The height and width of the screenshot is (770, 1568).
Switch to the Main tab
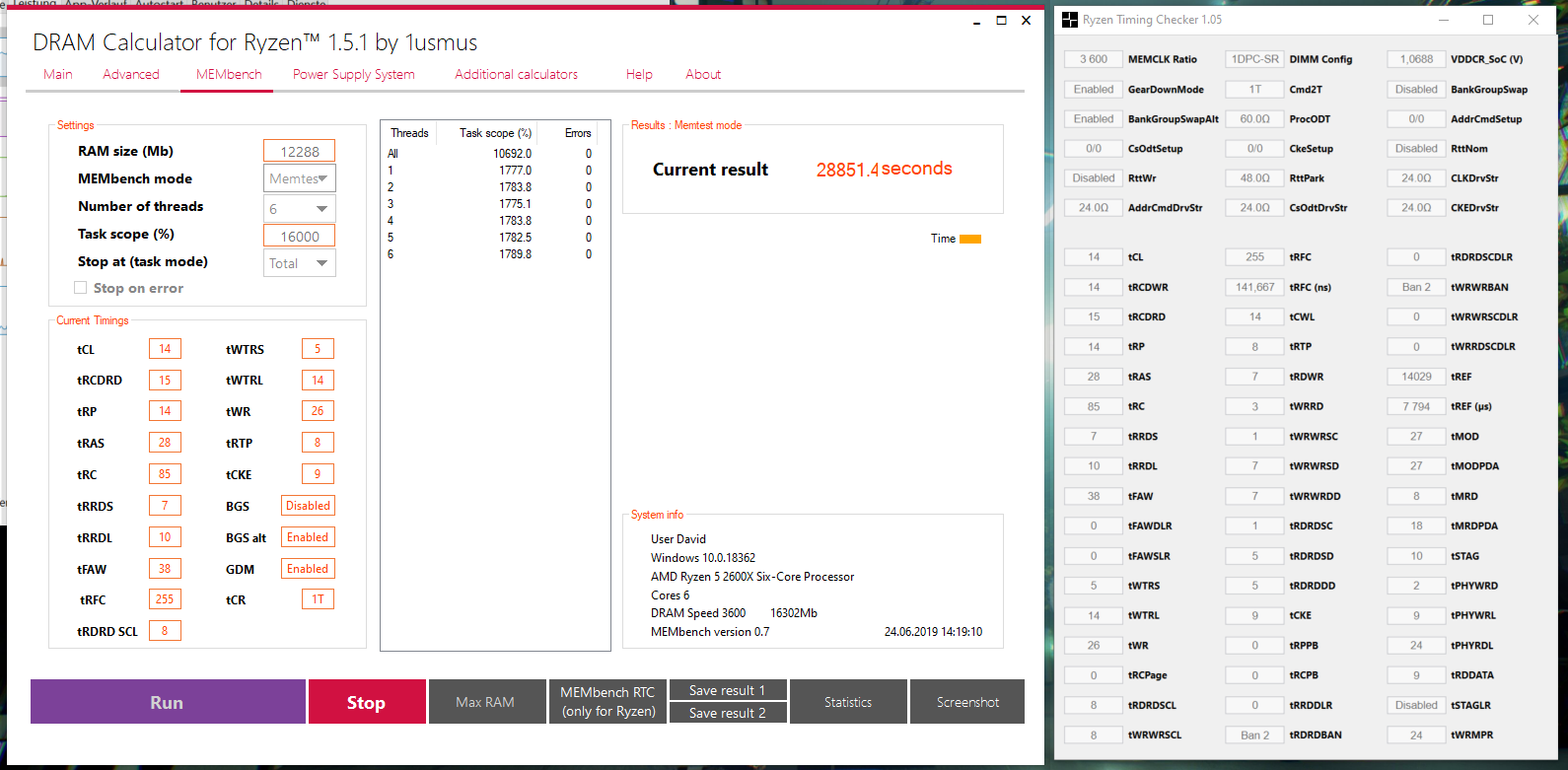[x=58, y=74]
